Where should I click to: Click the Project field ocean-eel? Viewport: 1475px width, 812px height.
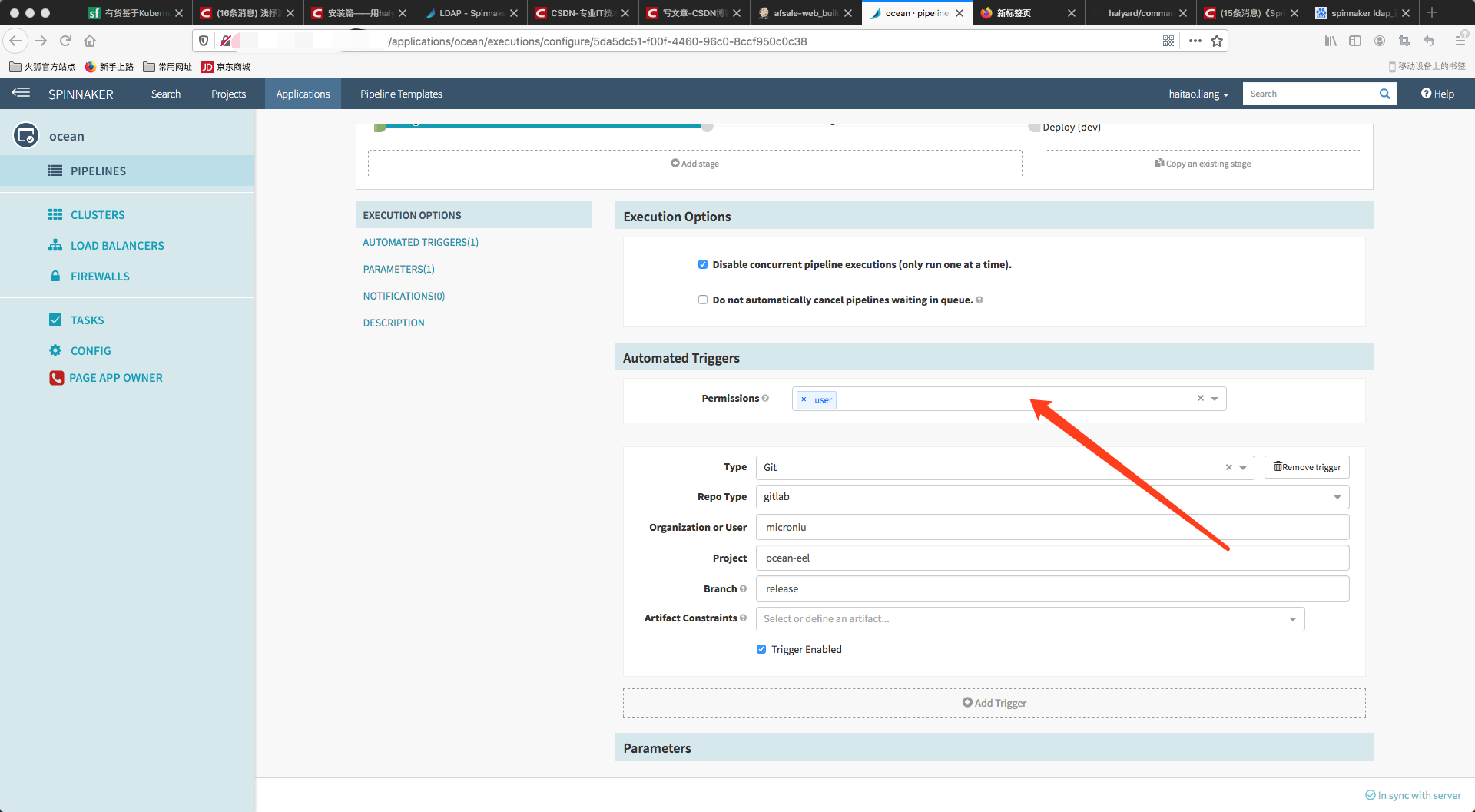click(x=1052, y=558)
